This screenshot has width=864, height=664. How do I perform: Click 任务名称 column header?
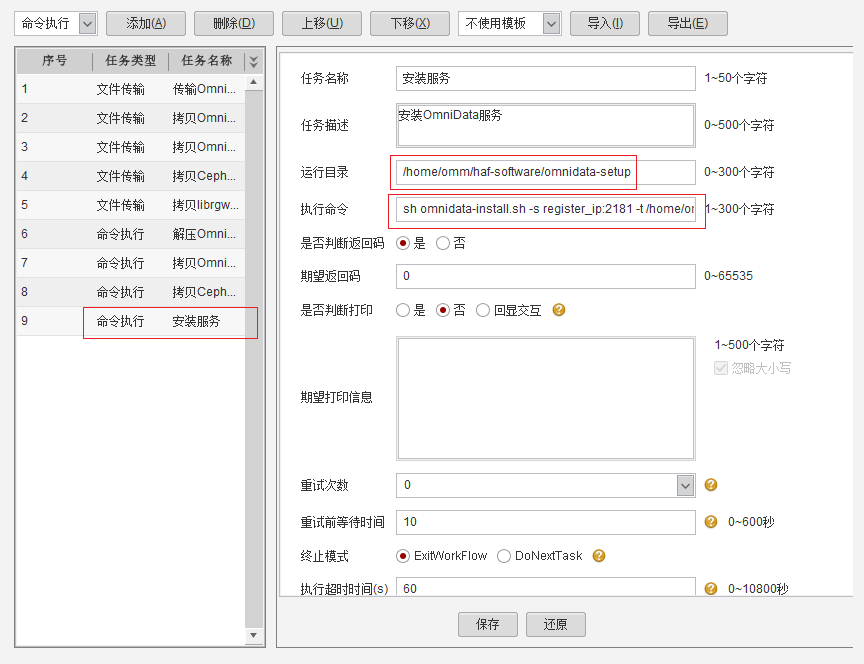tap(207, 61)
